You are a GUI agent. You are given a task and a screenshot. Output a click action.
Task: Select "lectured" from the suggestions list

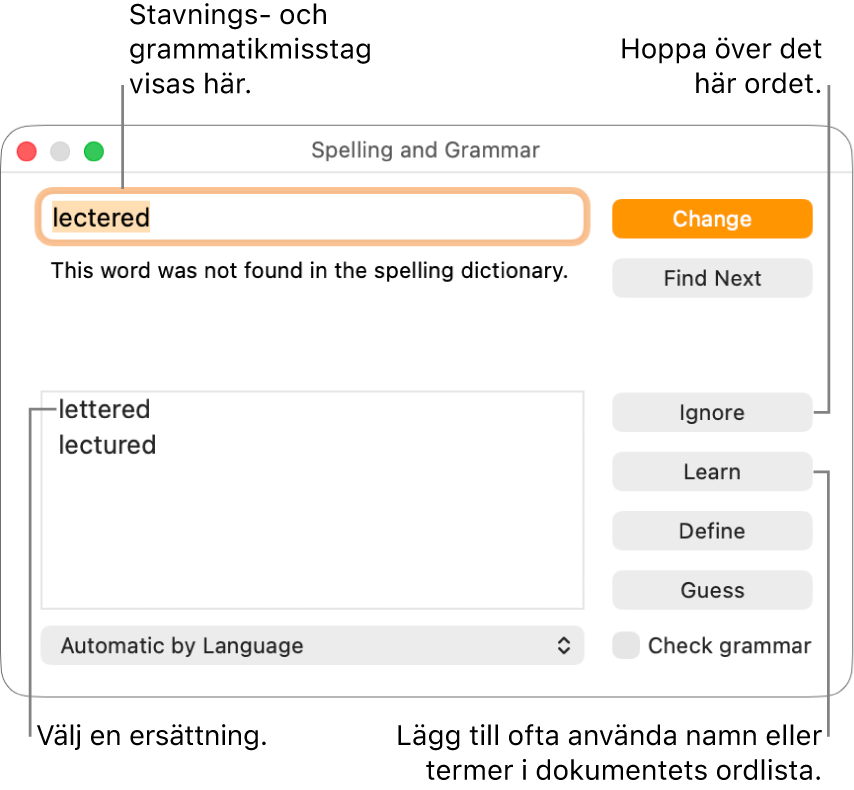(x=107, y=445)
